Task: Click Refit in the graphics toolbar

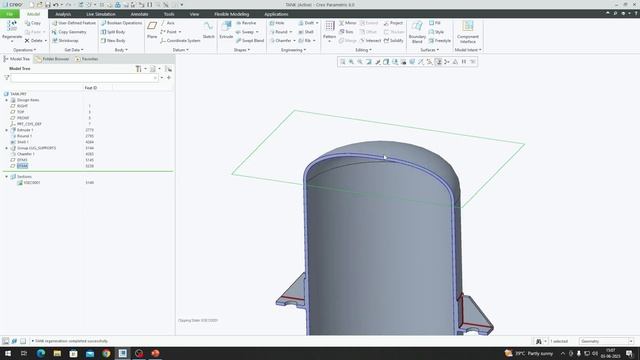Action: (342, 62)
